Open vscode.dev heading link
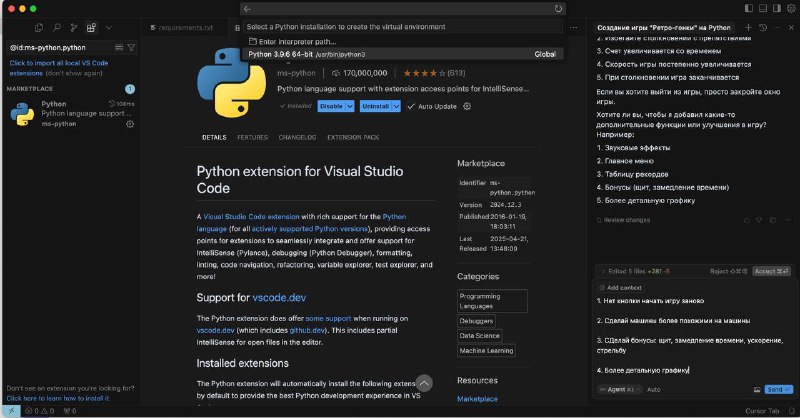 point(279,298)
